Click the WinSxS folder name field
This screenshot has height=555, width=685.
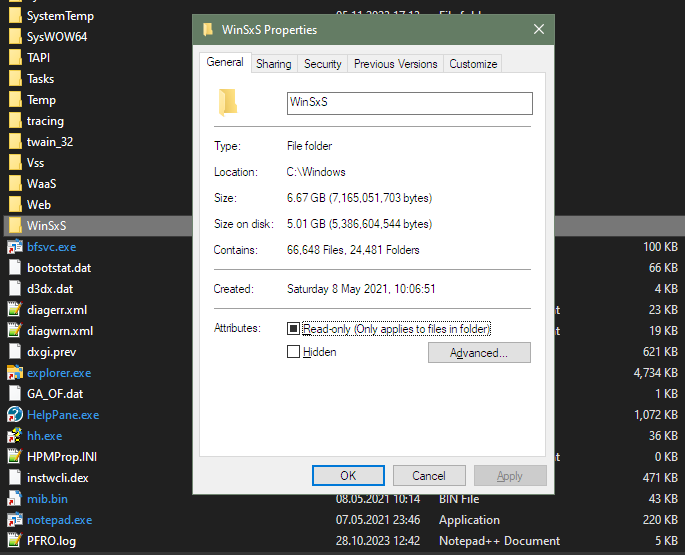click(x=410, y=103)
